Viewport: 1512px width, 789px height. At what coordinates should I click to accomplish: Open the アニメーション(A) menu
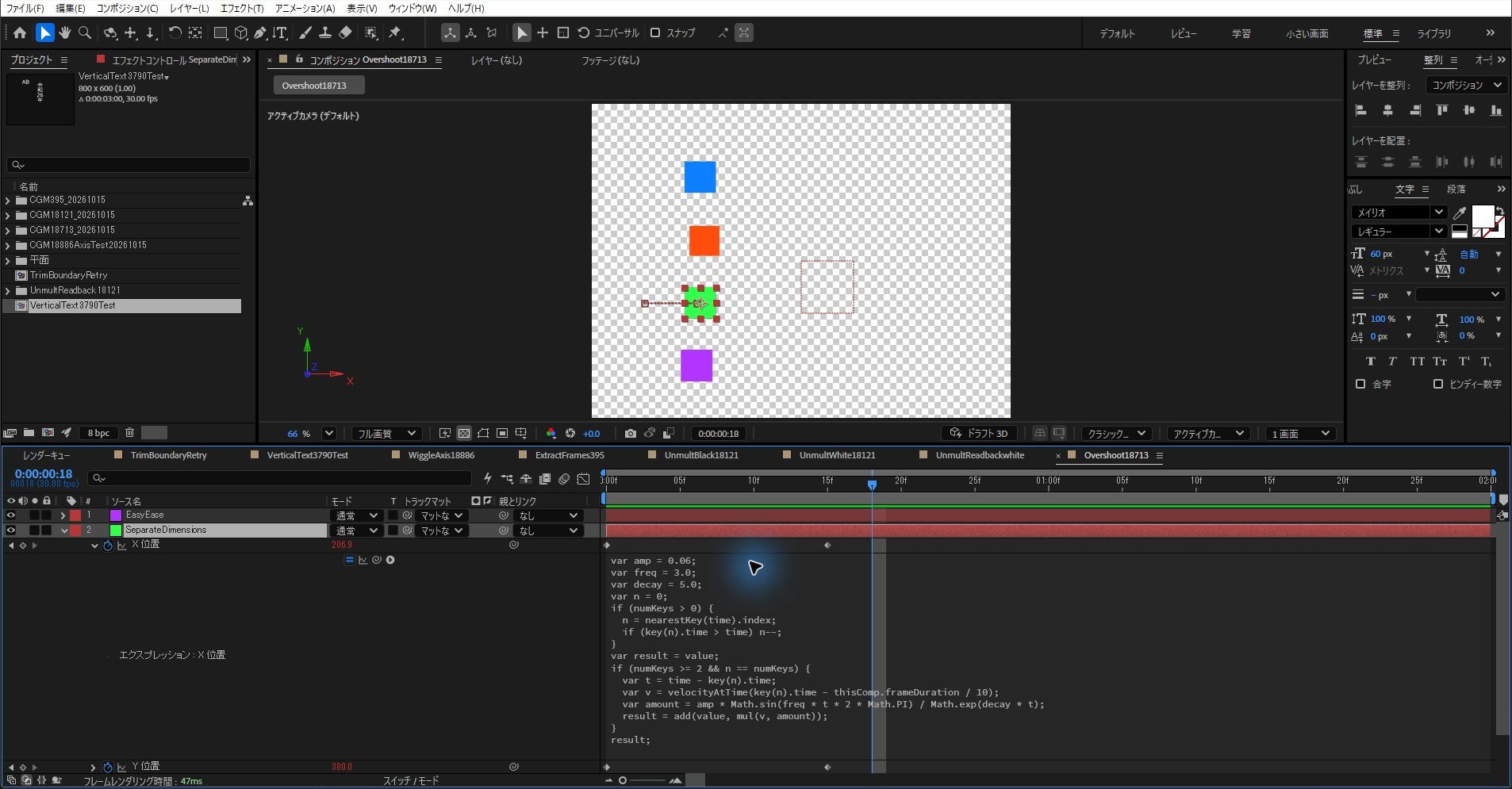pos(305,8)
